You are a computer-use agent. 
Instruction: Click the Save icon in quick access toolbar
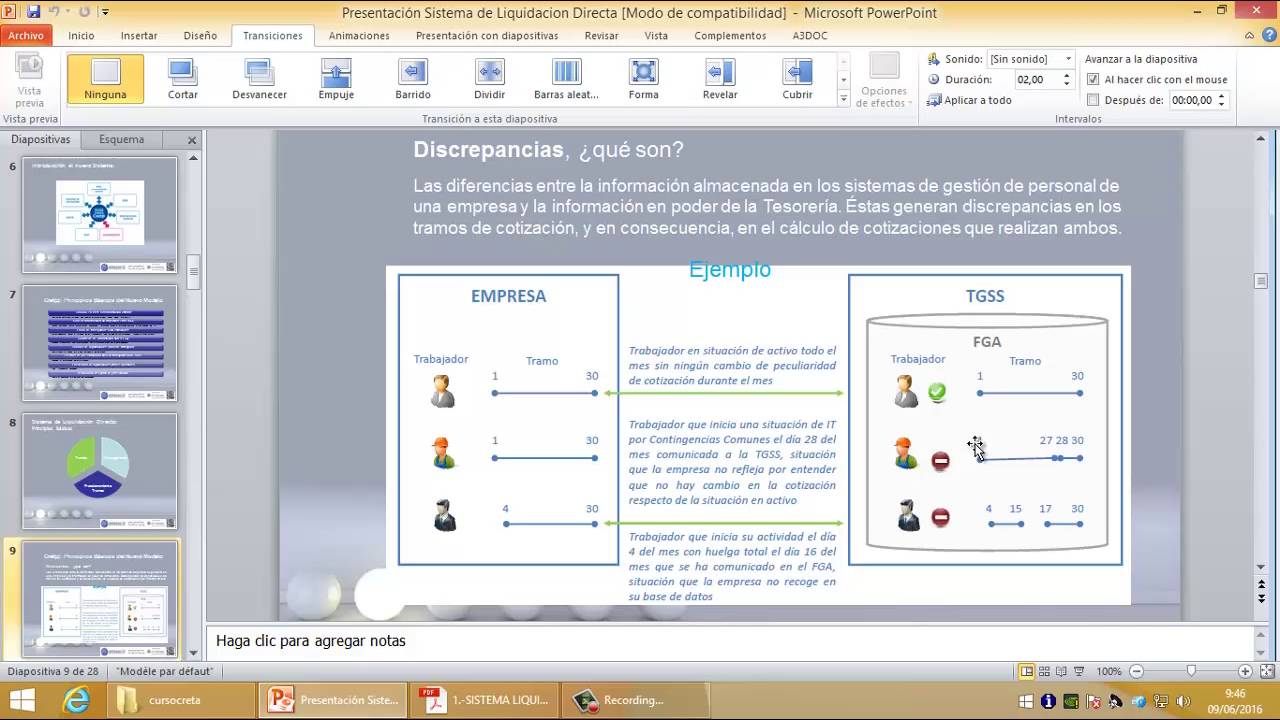(33, 12)
